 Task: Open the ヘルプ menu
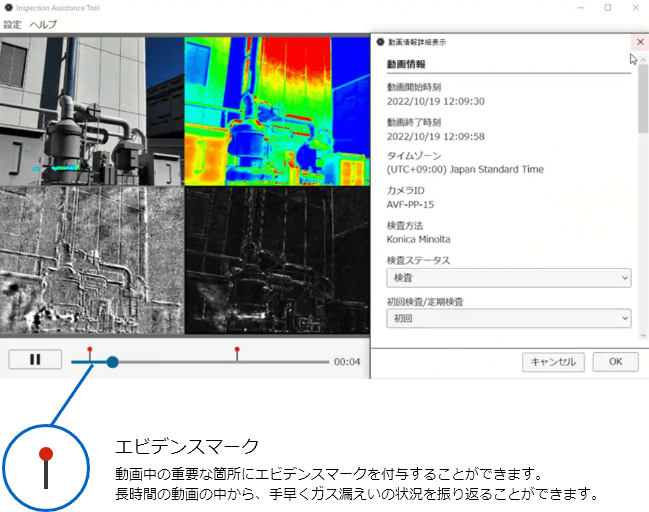tap(43, 24)
